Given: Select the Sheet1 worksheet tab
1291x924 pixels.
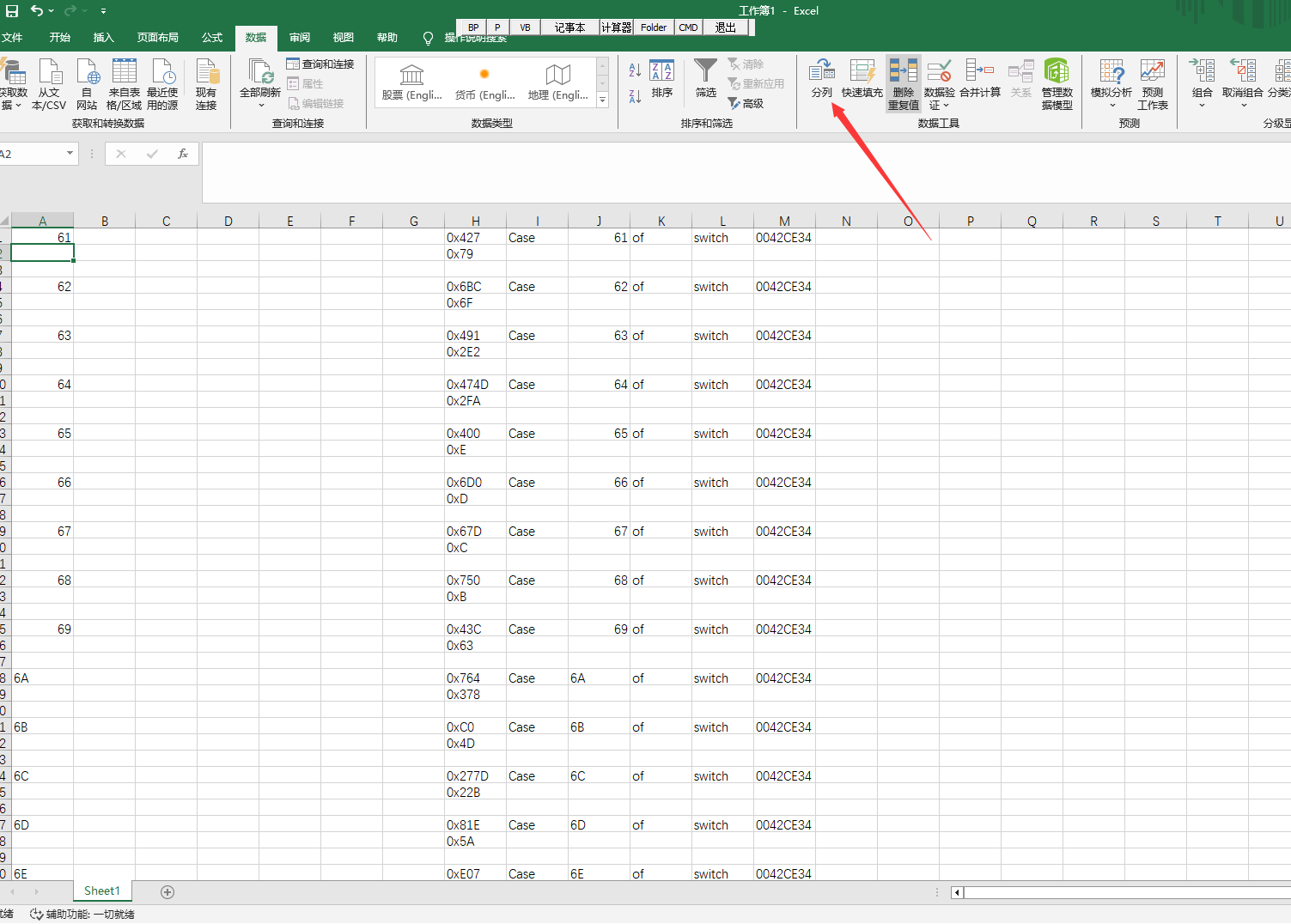Looking at the screenshot, I should coord(101,891).
